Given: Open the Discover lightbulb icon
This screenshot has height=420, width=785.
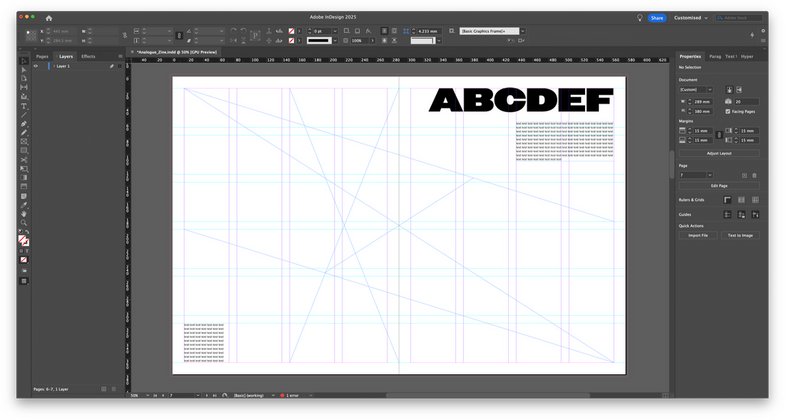Looking at the screenshot, I should (x=639, y=18).
